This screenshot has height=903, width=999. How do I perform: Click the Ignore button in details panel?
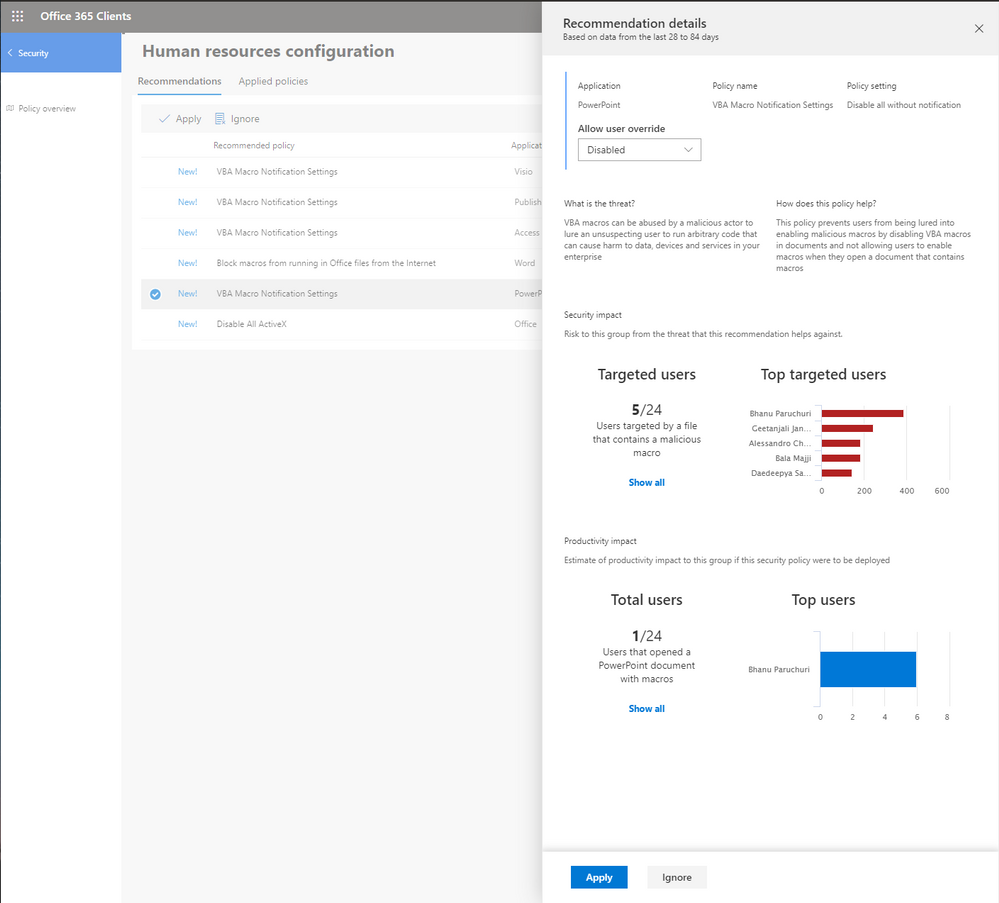point(677,877)
